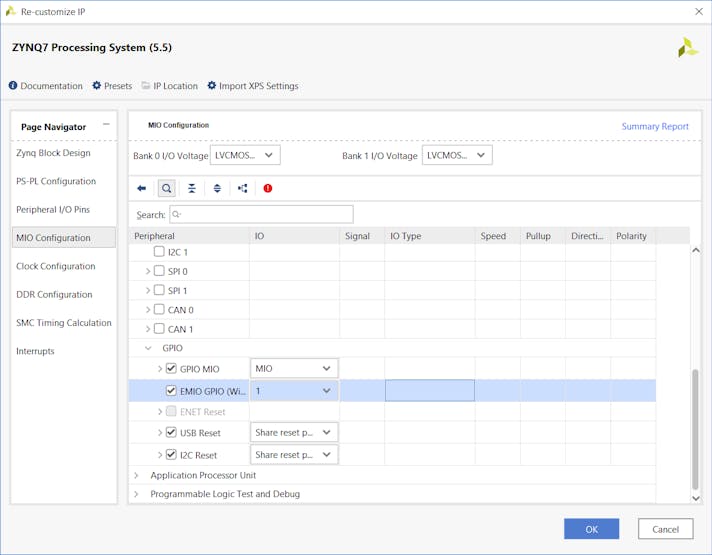Click the Cancel button

point(665,529)
